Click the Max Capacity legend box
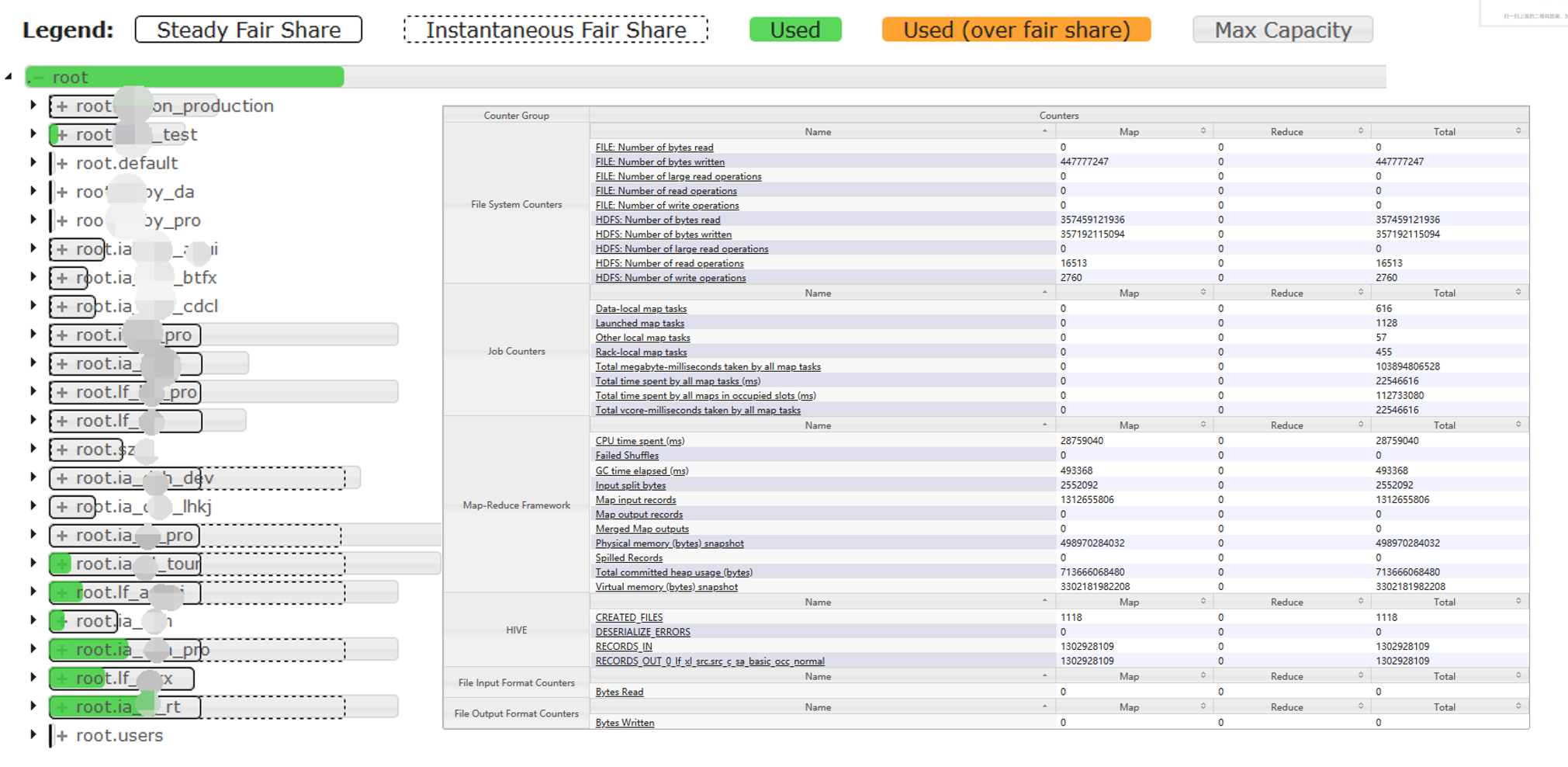 1282,29
